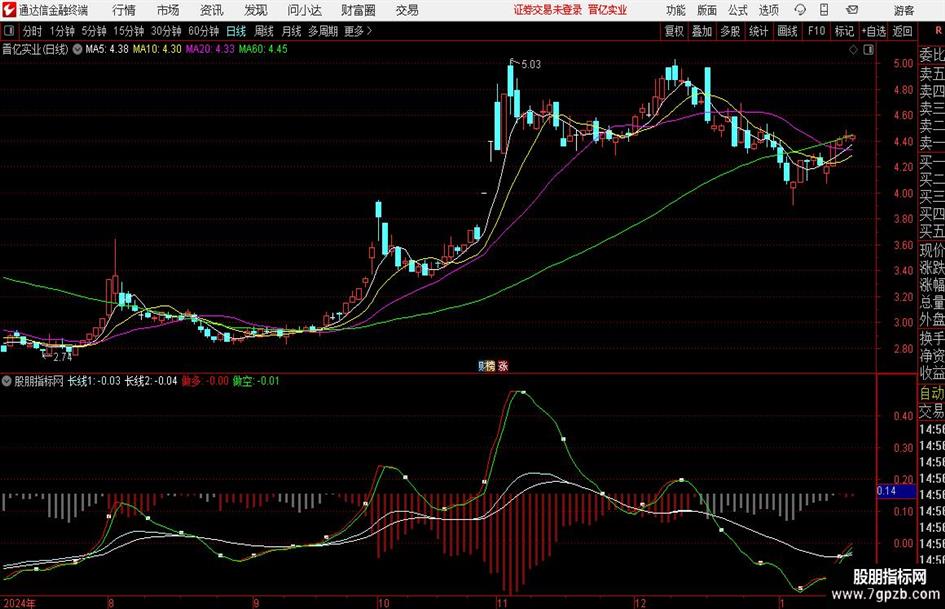Click the 多股 multi-stock button

pos(730,31)
